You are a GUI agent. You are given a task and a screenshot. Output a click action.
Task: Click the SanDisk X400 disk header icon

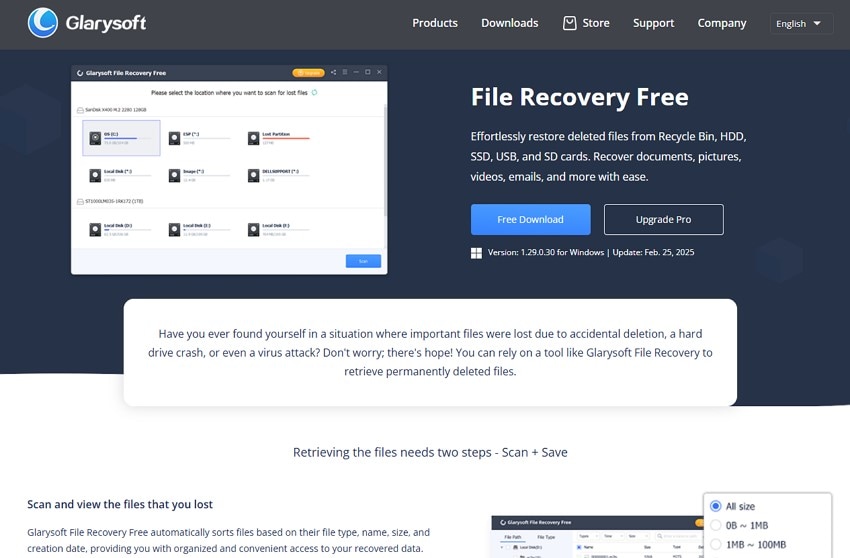[80, 110]
